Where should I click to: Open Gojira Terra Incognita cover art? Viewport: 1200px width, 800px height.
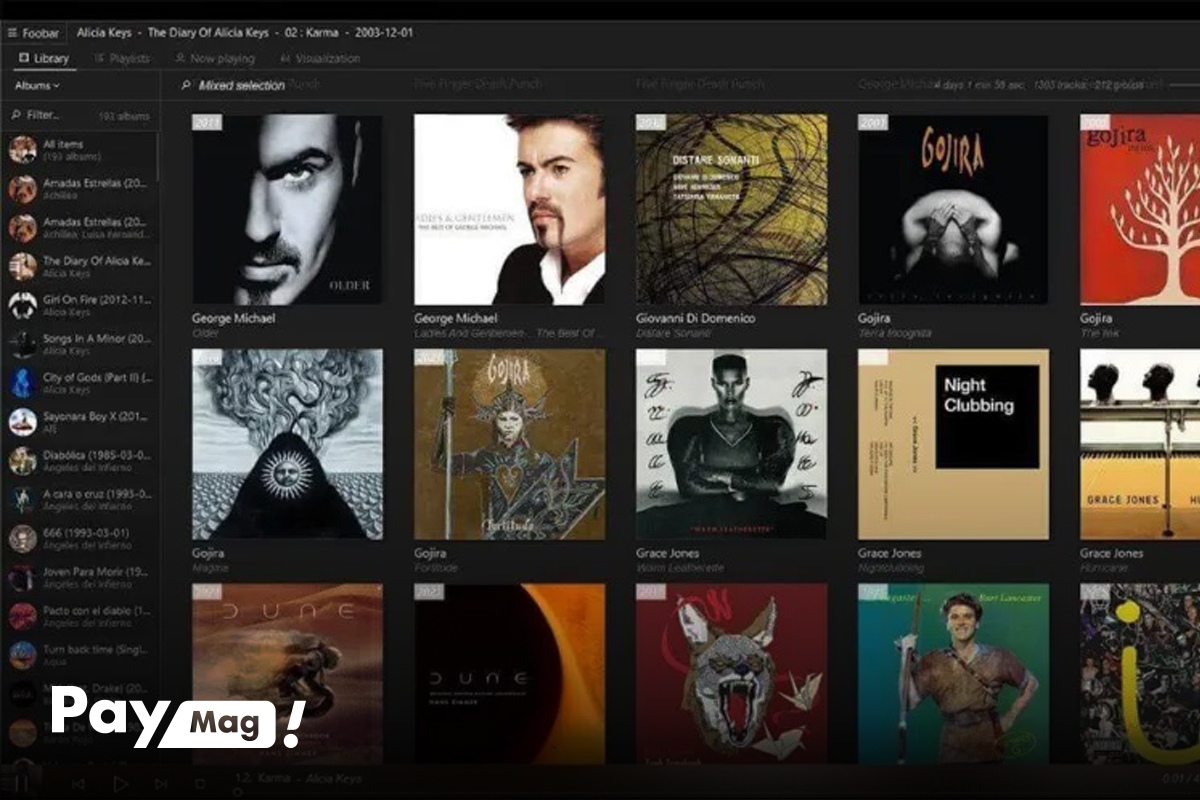coord(953,209)
